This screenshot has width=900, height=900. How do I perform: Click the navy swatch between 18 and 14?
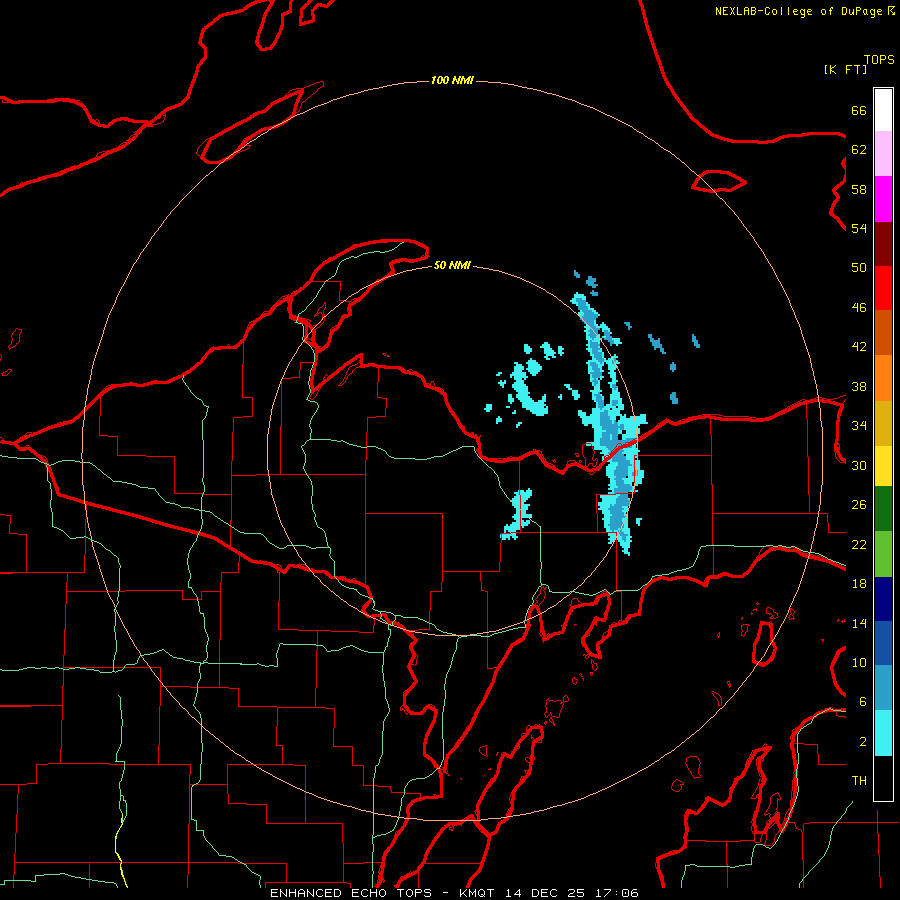(883, 599)
